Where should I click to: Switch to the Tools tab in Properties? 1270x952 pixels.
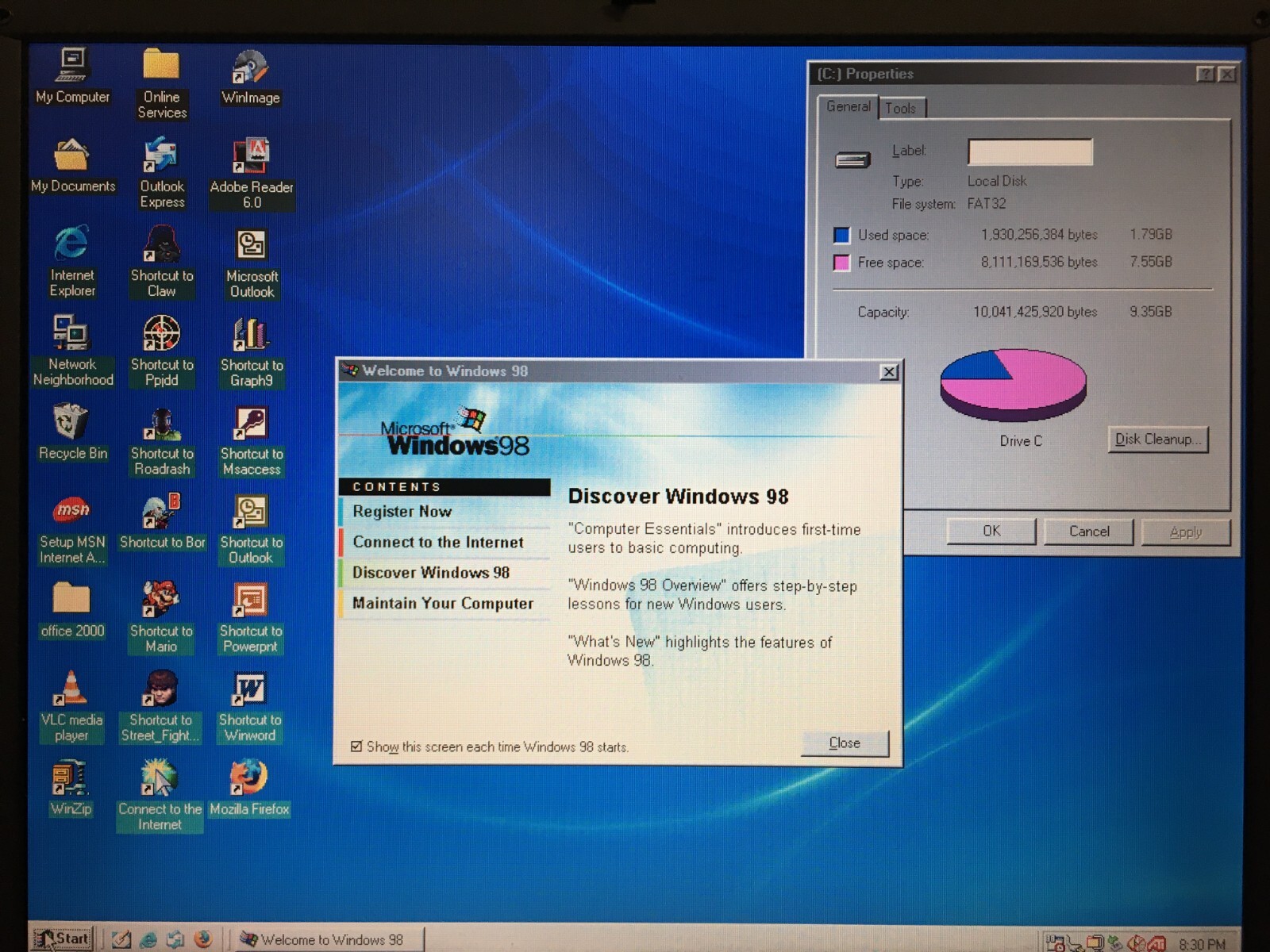901,108
